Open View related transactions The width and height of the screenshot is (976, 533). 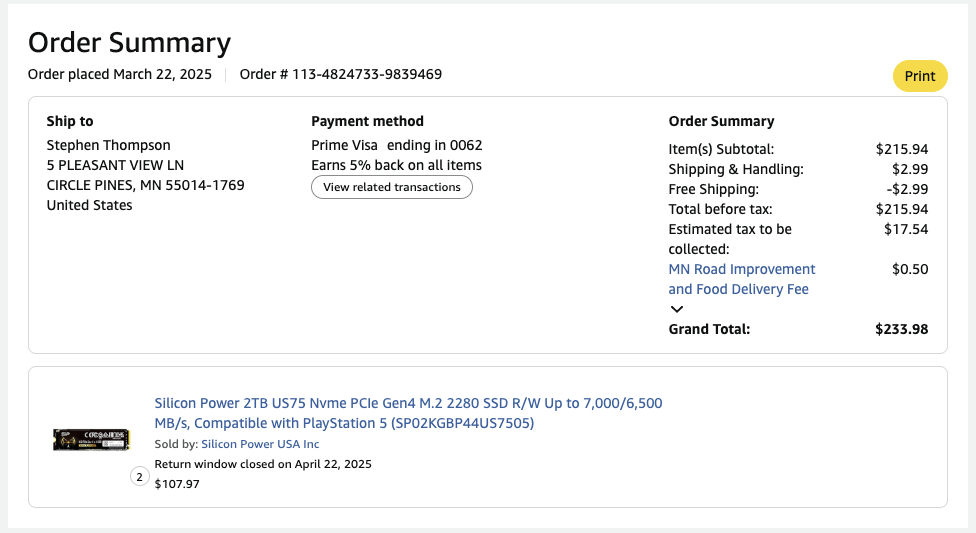click(391, 187)
